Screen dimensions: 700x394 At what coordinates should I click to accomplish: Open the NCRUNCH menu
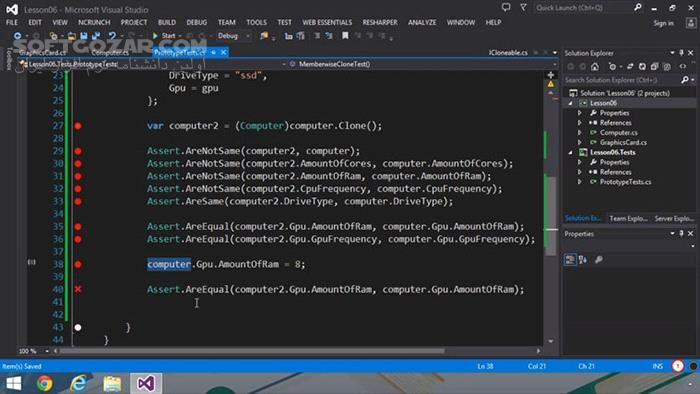tap(94, 22)
